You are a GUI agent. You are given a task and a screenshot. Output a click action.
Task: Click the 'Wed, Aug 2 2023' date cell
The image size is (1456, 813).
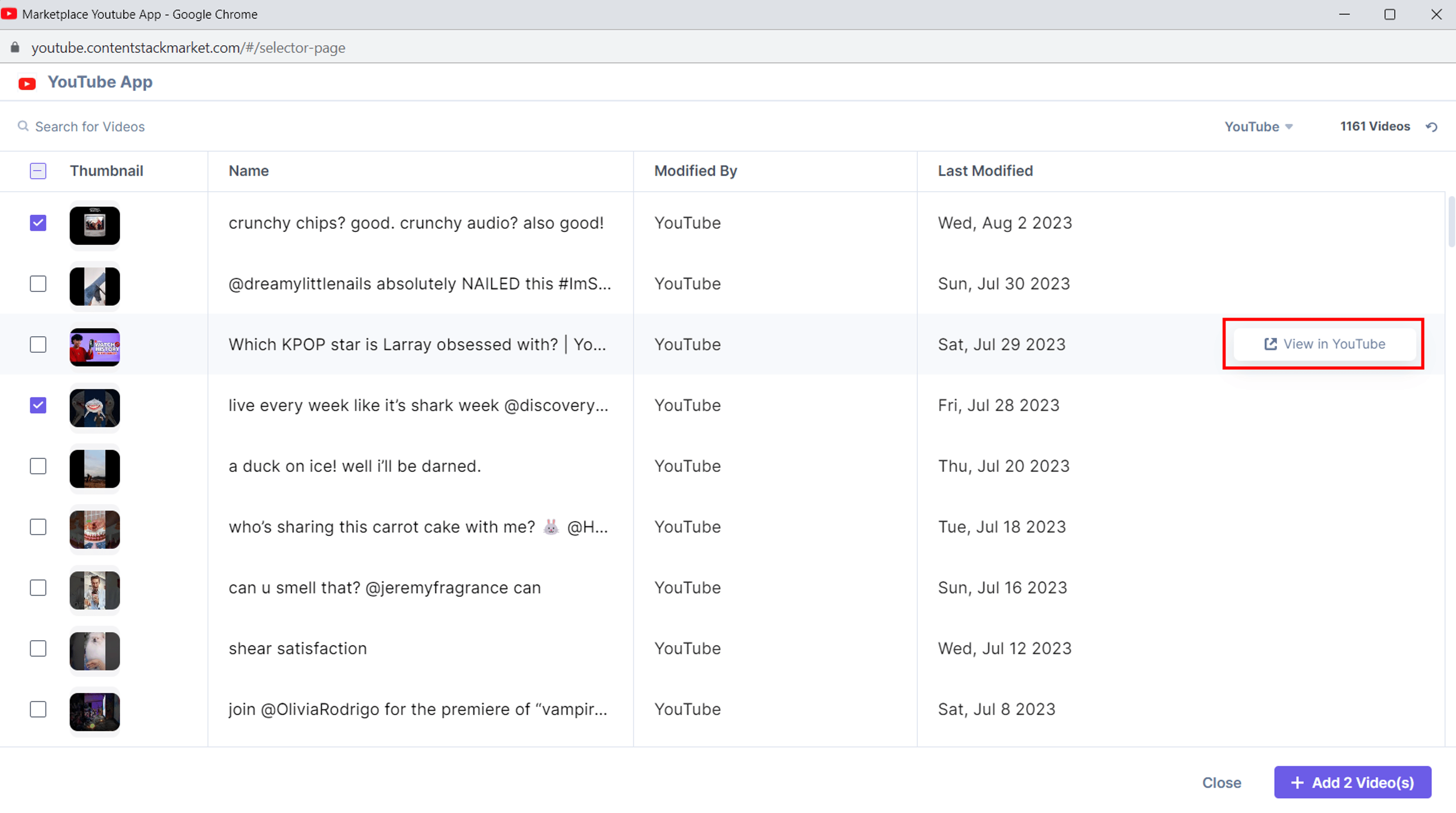pos(1004,223)
